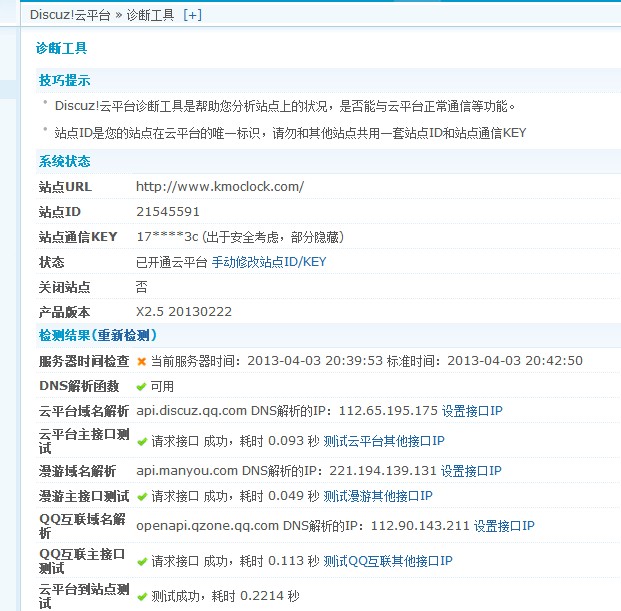Click 重新检测 to rerun the diagnostics

124,335
